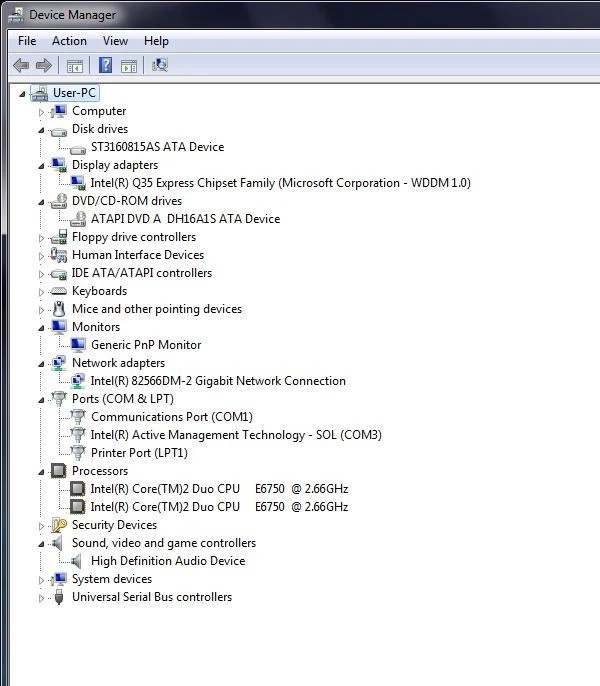The width and height of the screenshot is (600, 686).
Task: Click the ST3160815AS disk device icon
Action: [x=78, y=149]
